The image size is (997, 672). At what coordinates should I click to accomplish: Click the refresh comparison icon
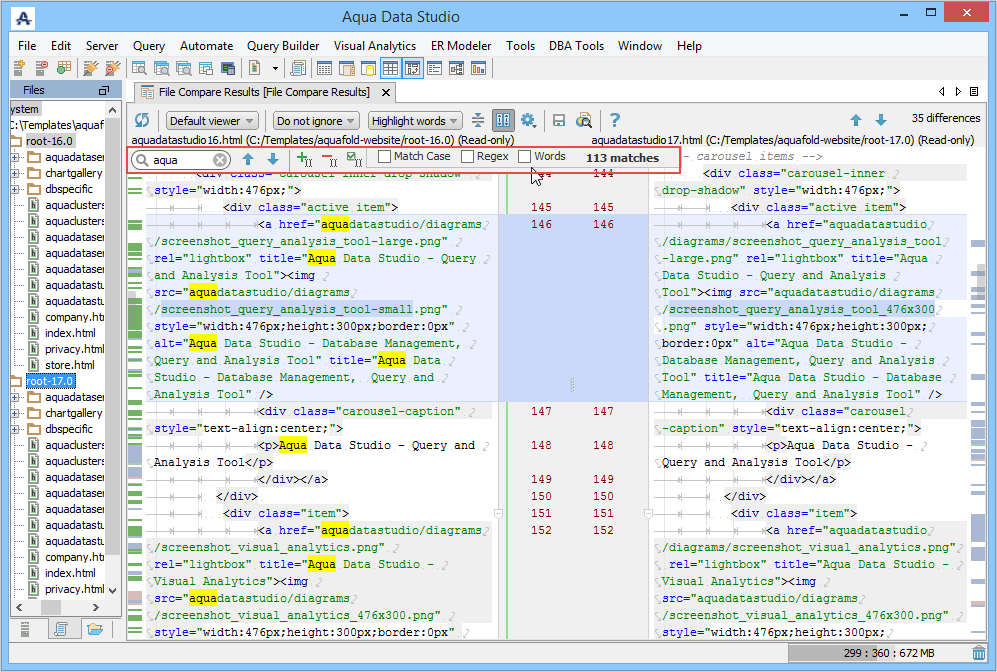coord(142,121)
